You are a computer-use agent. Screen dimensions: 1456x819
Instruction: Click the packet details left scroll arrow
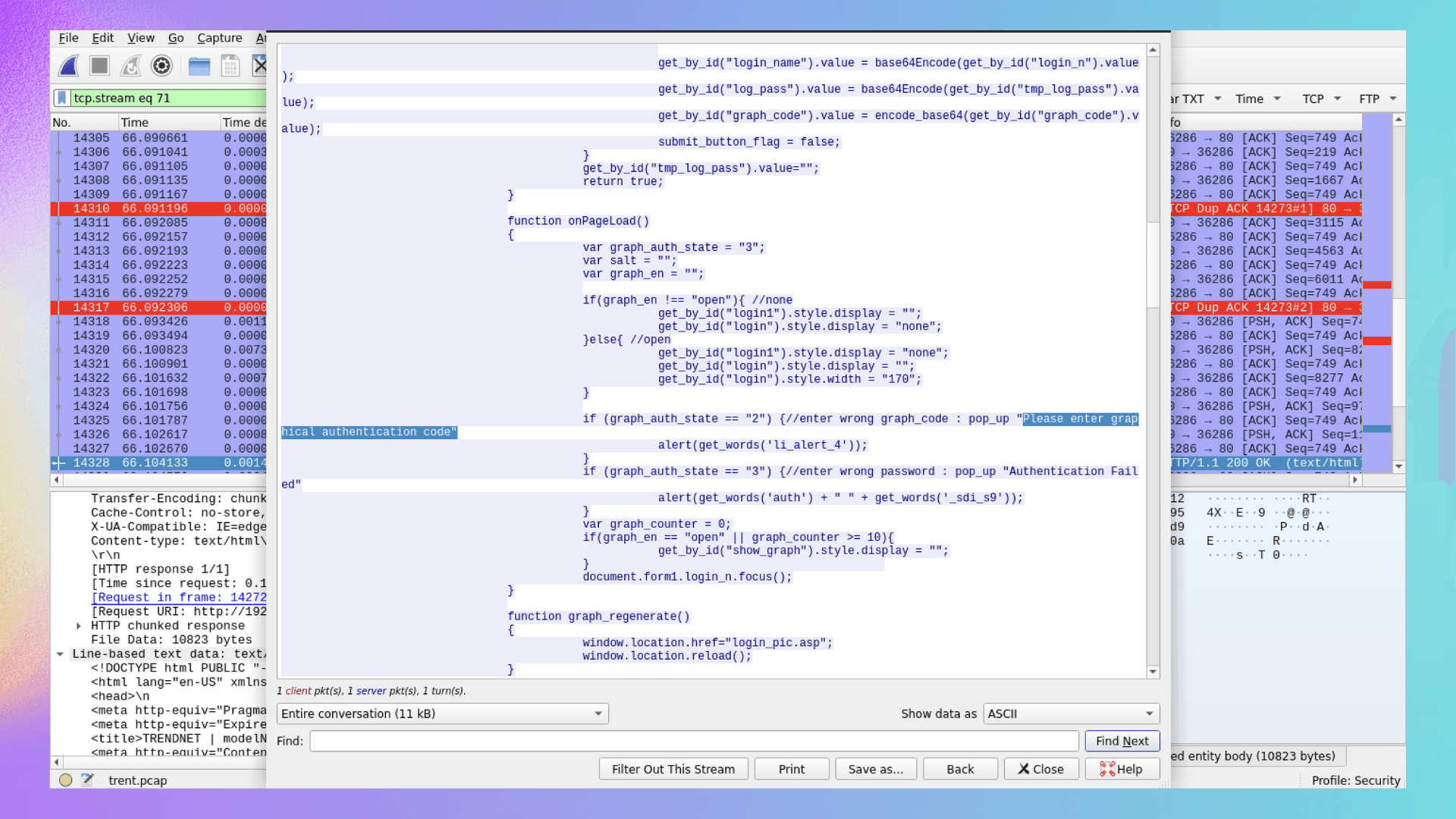click(56, 762)
